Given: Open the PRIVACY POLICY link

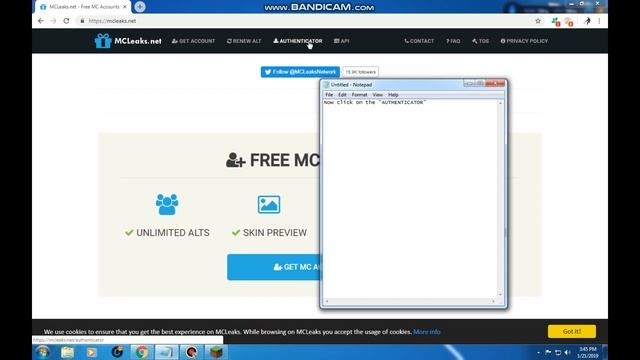Looking at the screenshot, I should (524, 41).
